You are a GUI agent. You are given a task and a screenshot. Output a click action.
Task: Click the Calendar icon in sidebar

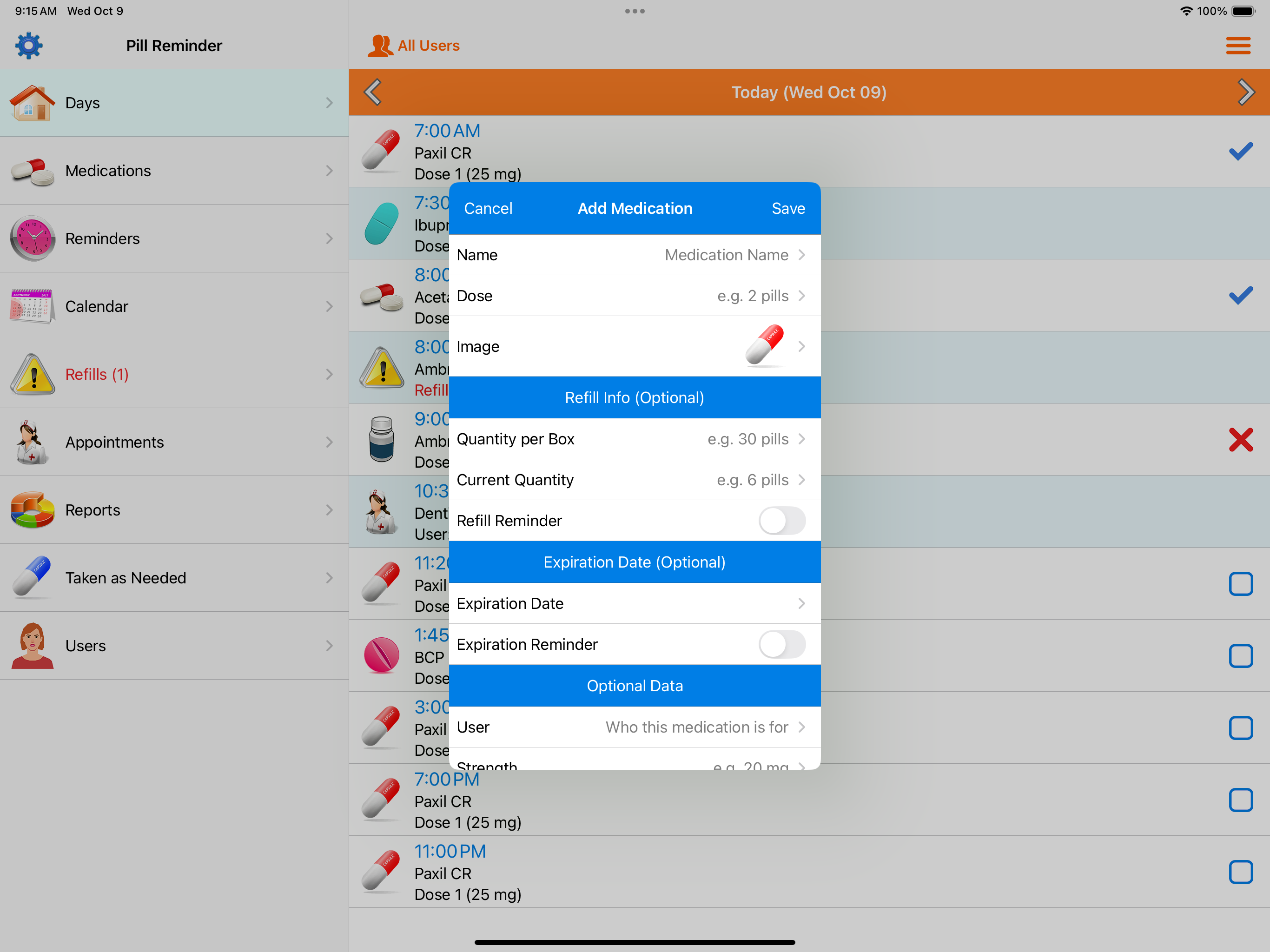click(32, 306)
